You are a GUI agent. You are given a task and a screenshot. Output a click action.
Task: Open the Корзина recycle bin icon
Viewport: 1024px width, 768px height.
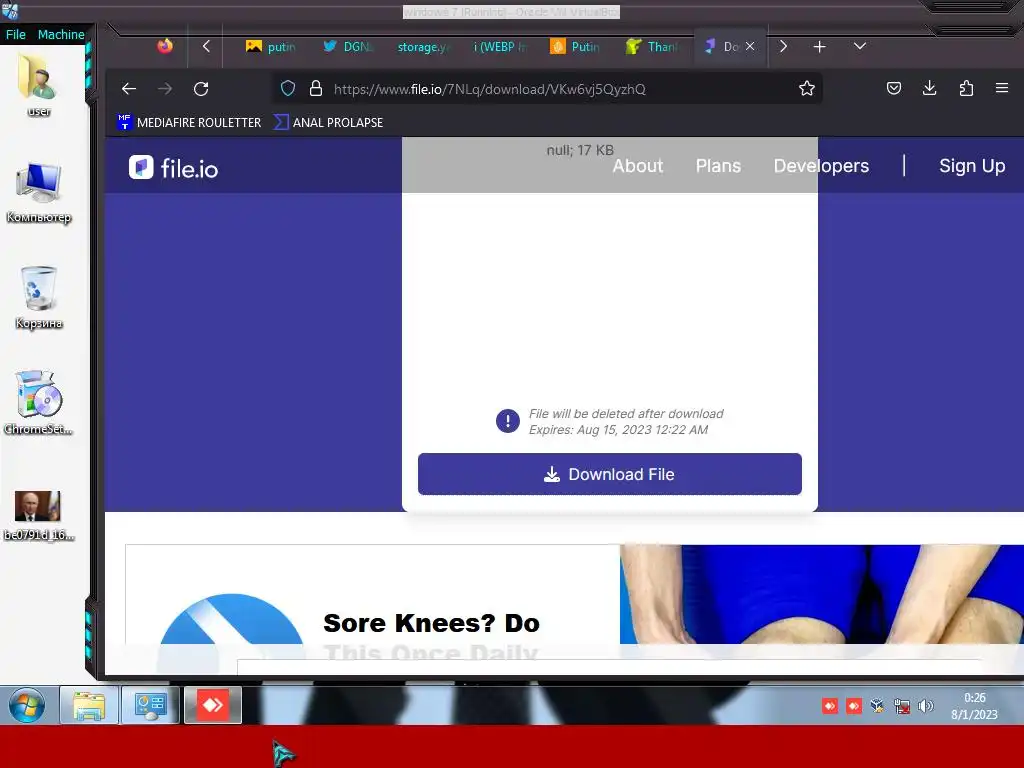39,298
